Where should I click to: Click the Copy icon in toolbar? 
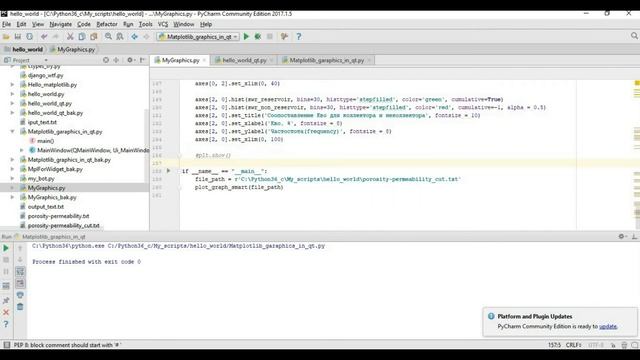pyautogui.click(x=82, y=37)
